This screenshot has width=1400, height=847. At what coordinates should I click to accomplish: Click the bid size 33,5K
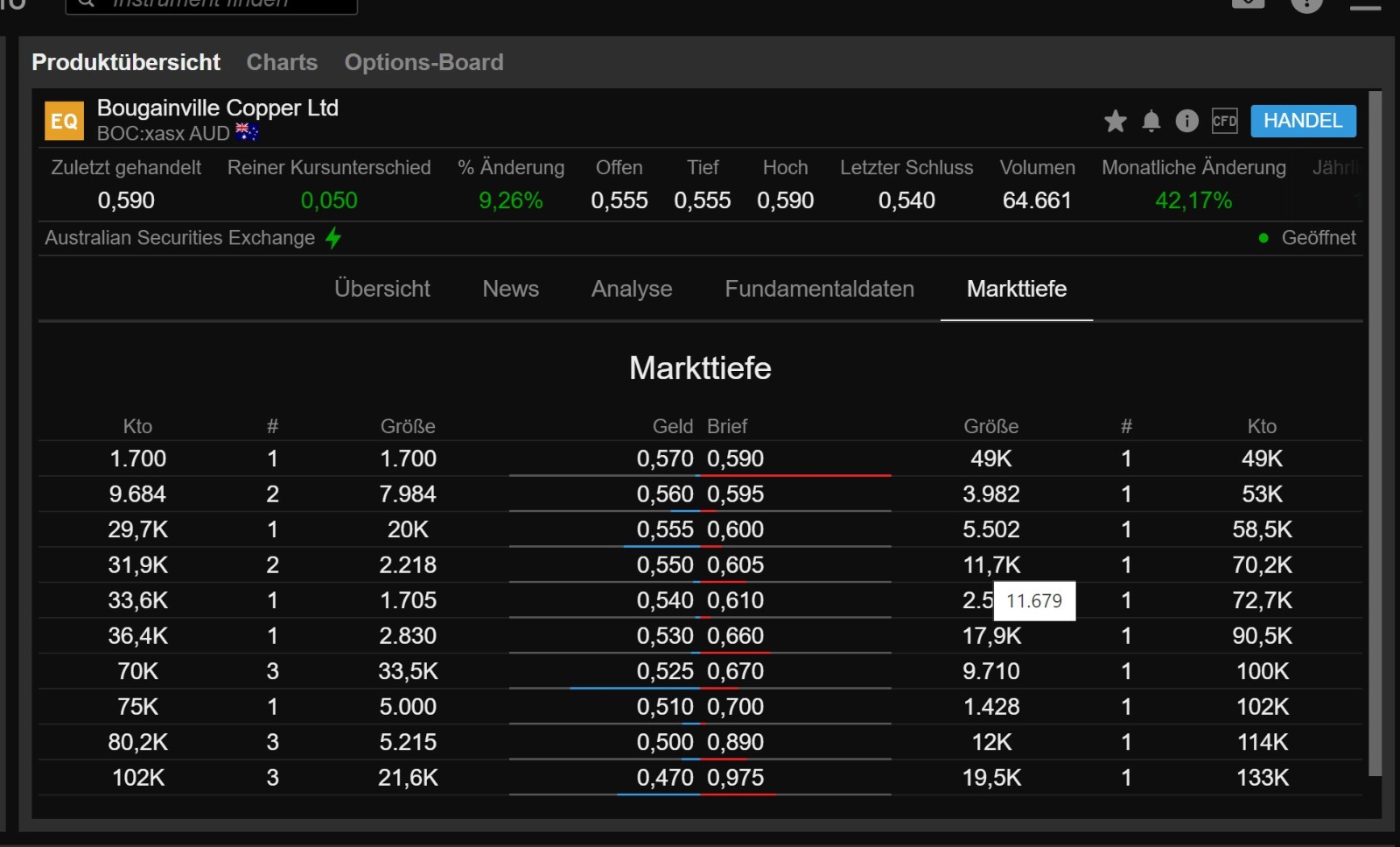pos(408,671)
